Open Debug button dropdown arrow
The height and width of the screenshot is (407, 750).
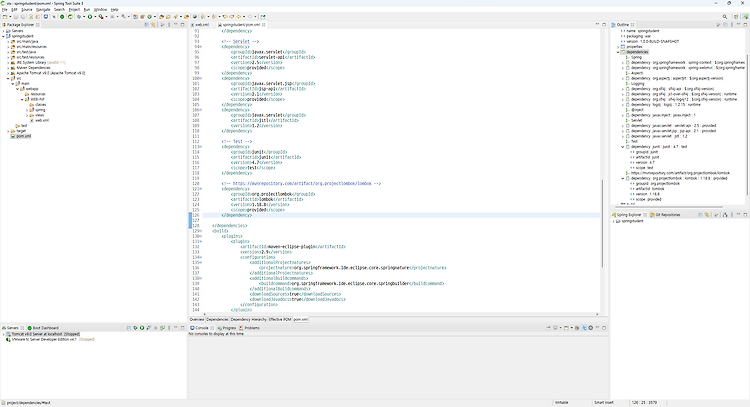pyautogui.click(x=84, y=17)
